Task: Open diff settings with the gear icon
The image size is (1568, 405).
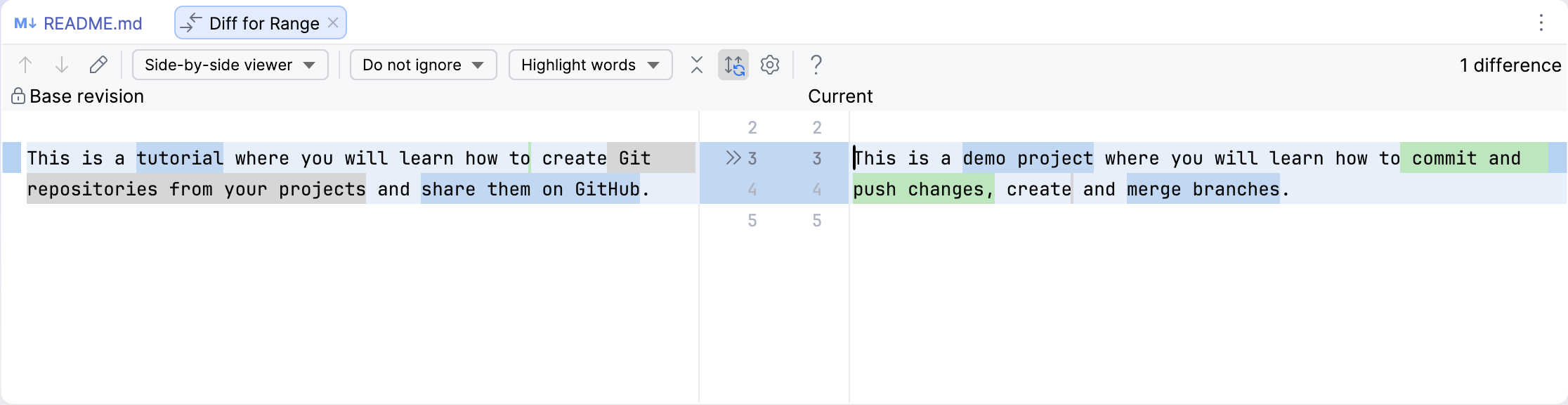Action: [770, 65]
